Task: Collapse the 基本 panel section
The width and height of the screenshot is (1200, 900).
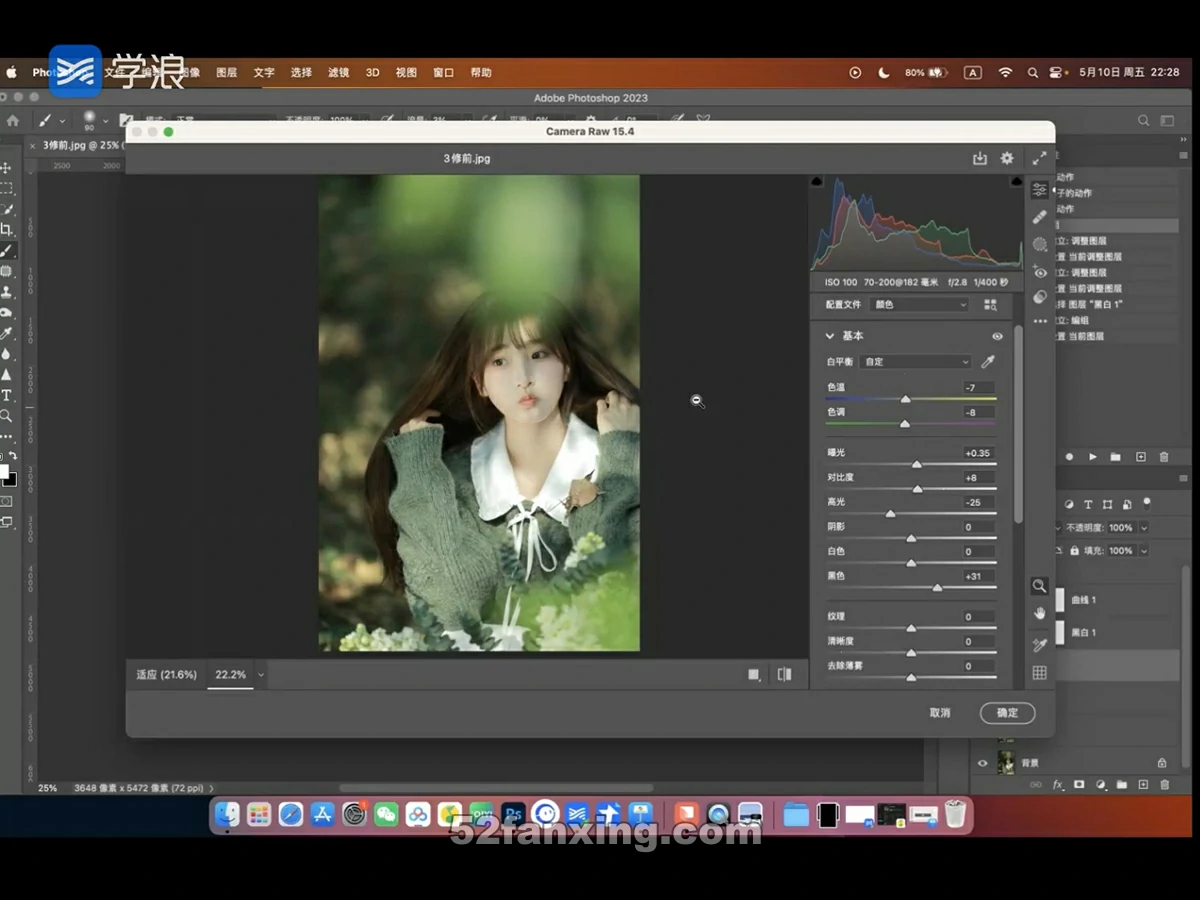Action: click(829, 336)
